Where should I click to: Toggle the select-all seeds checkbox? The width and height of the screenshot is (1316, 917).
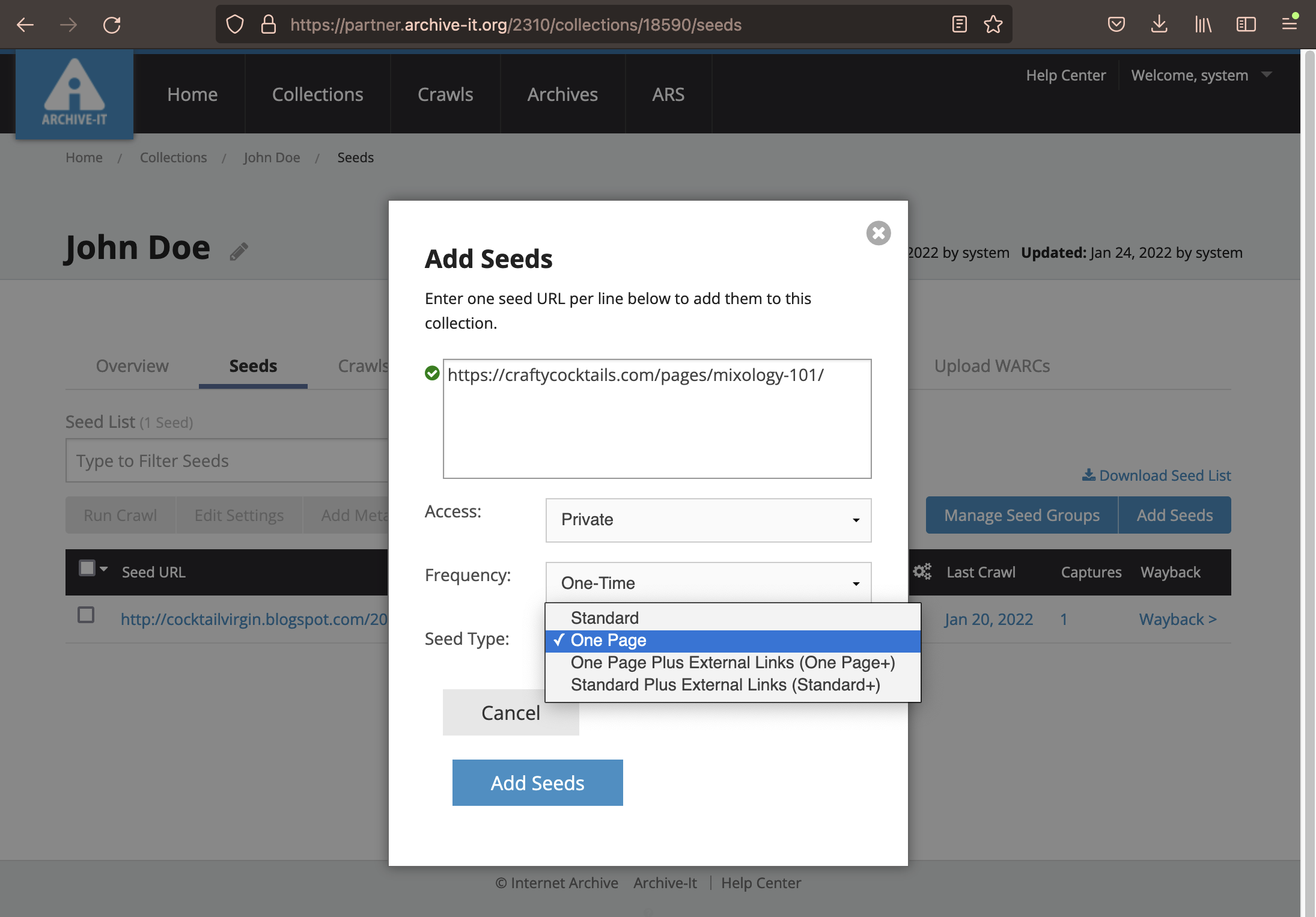pyautogui.click(x=87, y=568)
